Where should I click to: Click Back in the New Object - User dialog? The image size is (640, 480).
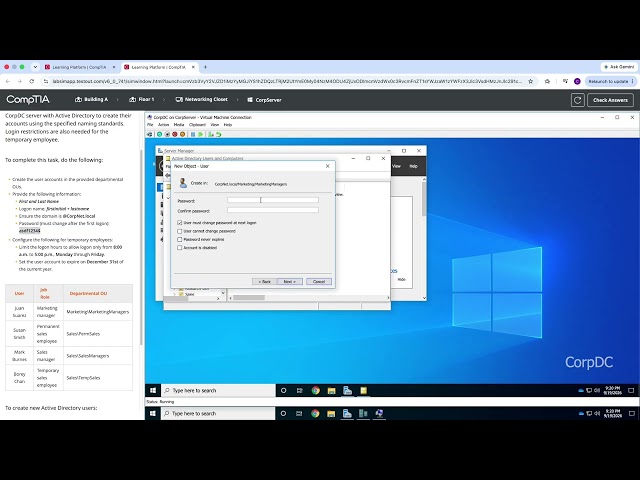tap(264, 282)
